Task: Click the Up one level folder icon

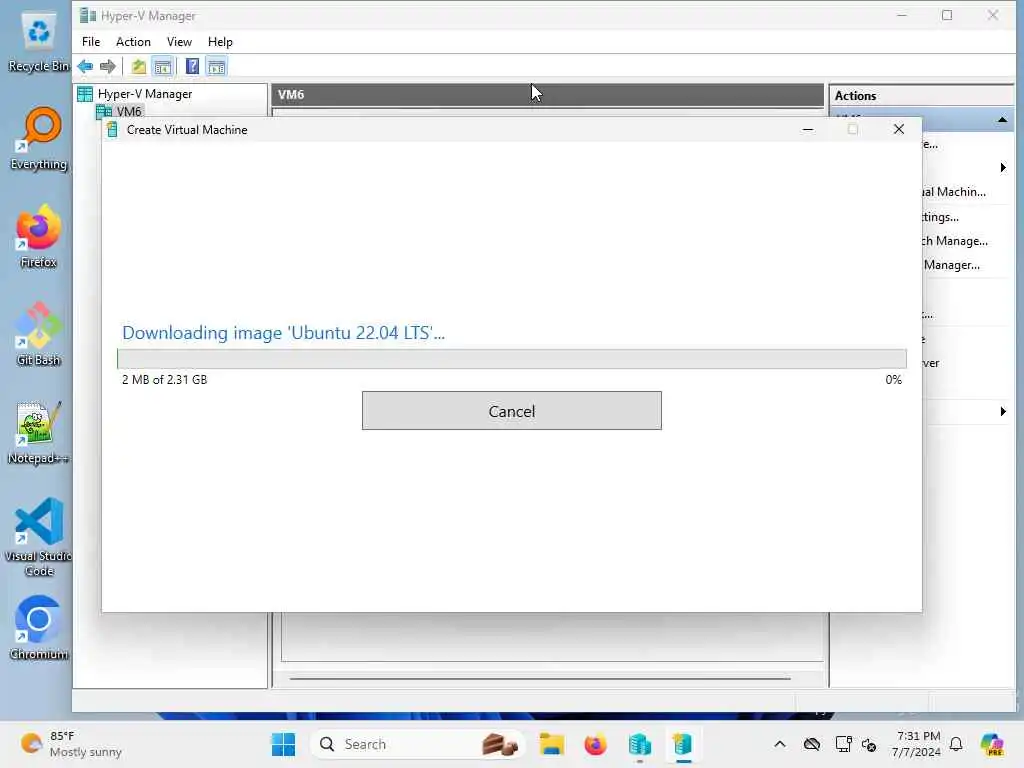Action: pyautogui.click(x=138, y=67)
